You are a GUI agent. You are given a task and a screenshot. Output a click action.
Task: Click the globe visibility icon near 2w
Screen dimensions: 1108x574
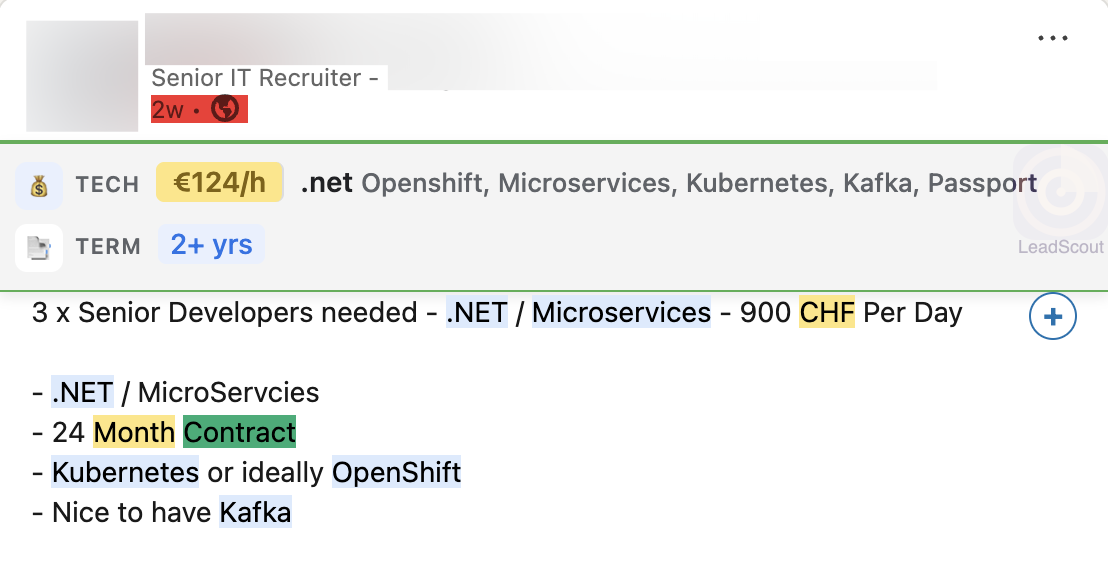[x=226, y=108]
